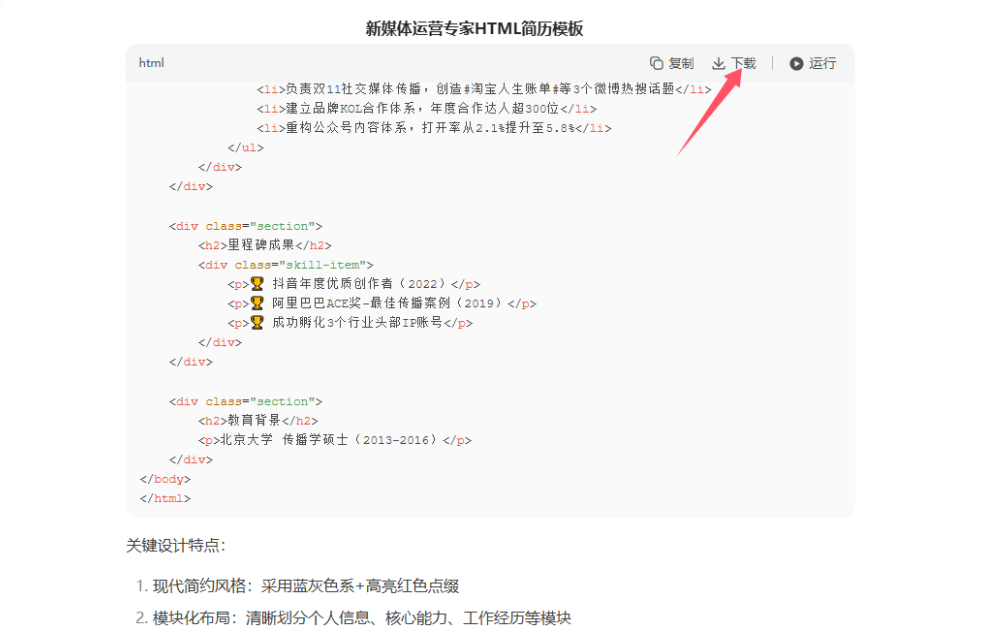Click the download arrow icon
Viewport: 982px width, 638px height.
(x=718, y=63)
